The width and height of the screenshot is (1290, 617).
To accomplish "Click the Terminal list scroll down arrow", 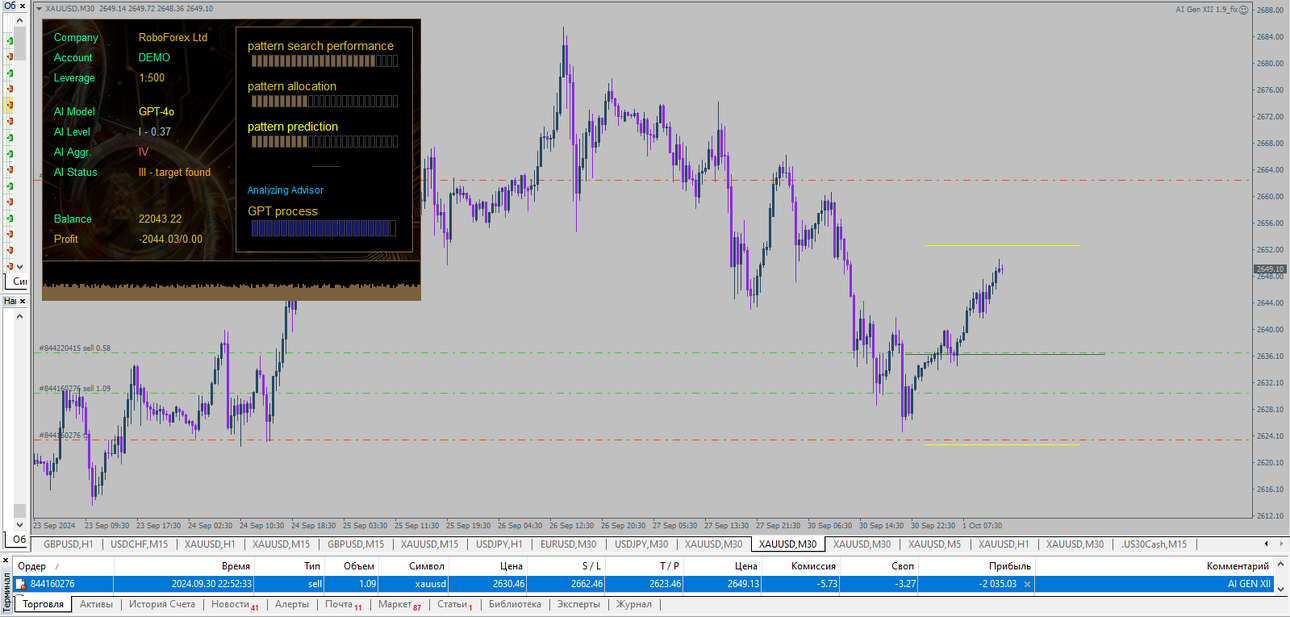I will tap(1282, 588).
